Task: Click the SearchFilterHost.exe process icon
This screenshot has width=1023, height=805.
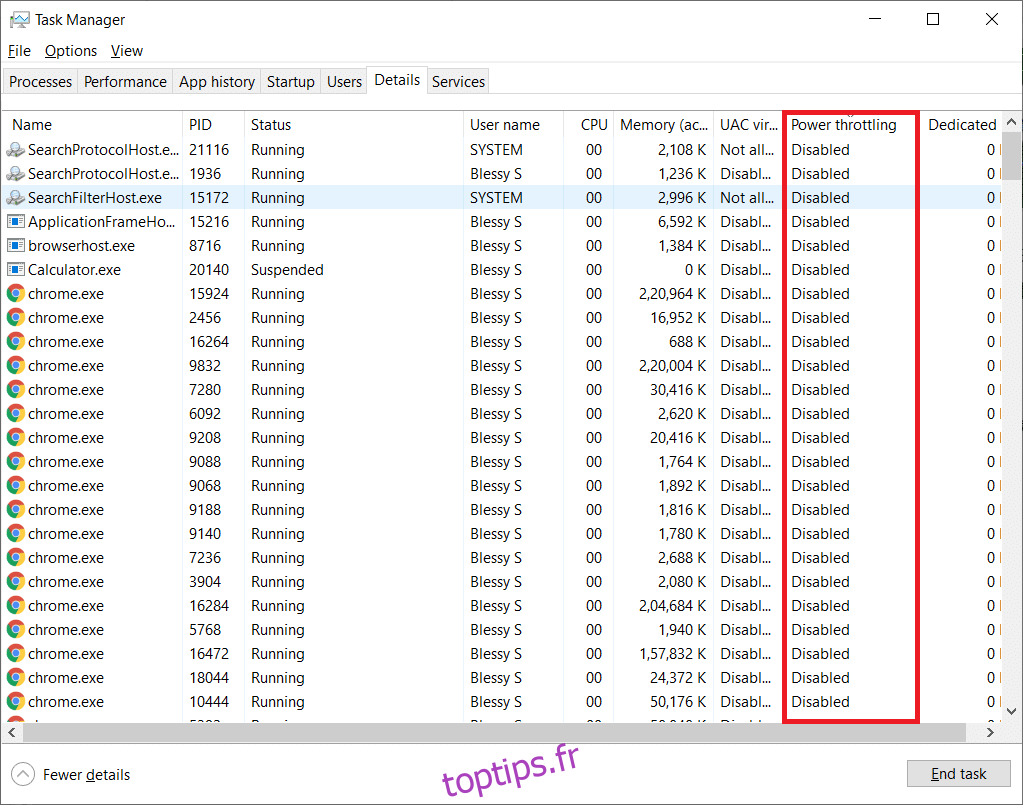Action: (x=16, y=198)
